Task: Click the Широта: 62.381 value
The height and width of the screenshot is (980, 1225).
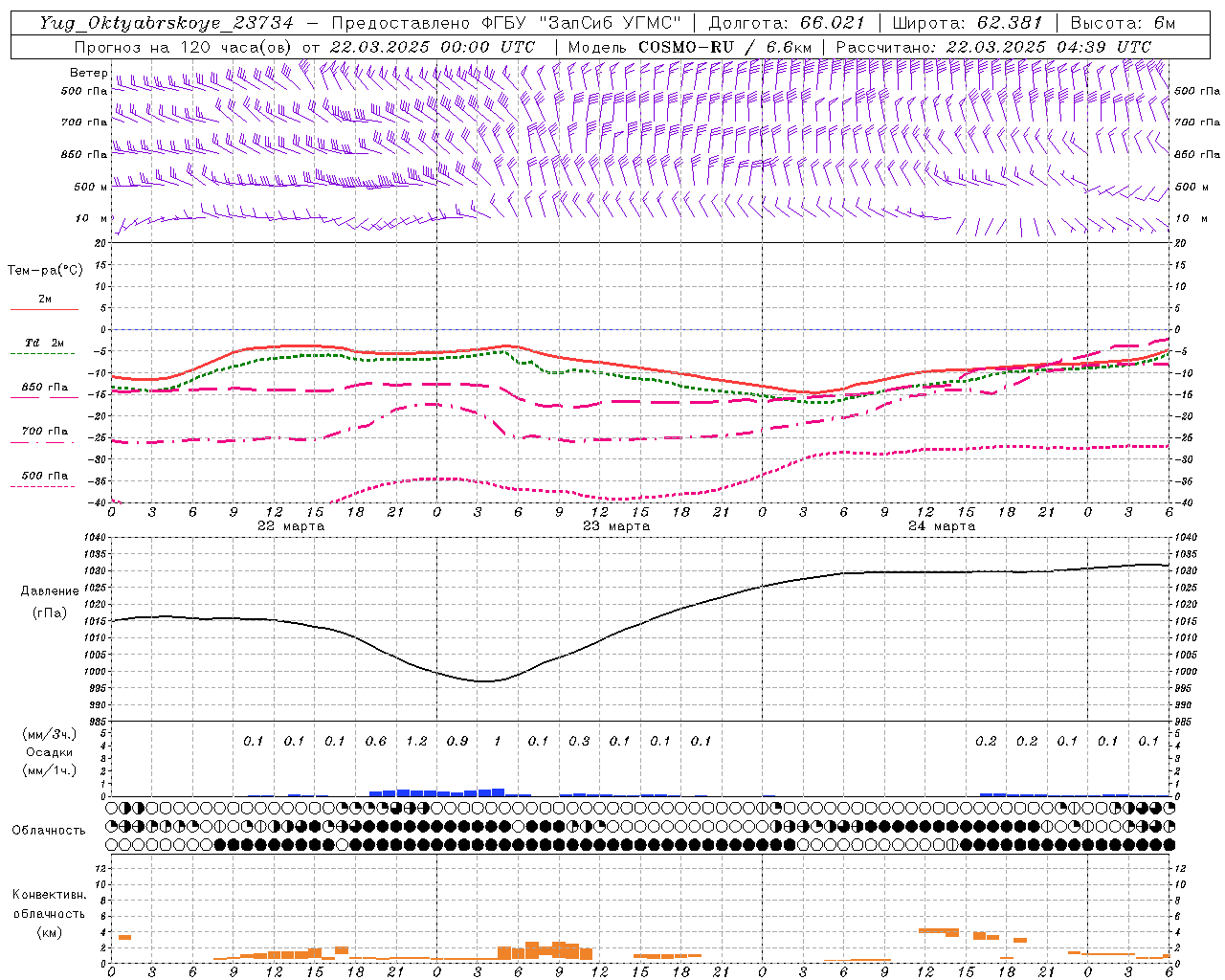Action: (967, 23)
